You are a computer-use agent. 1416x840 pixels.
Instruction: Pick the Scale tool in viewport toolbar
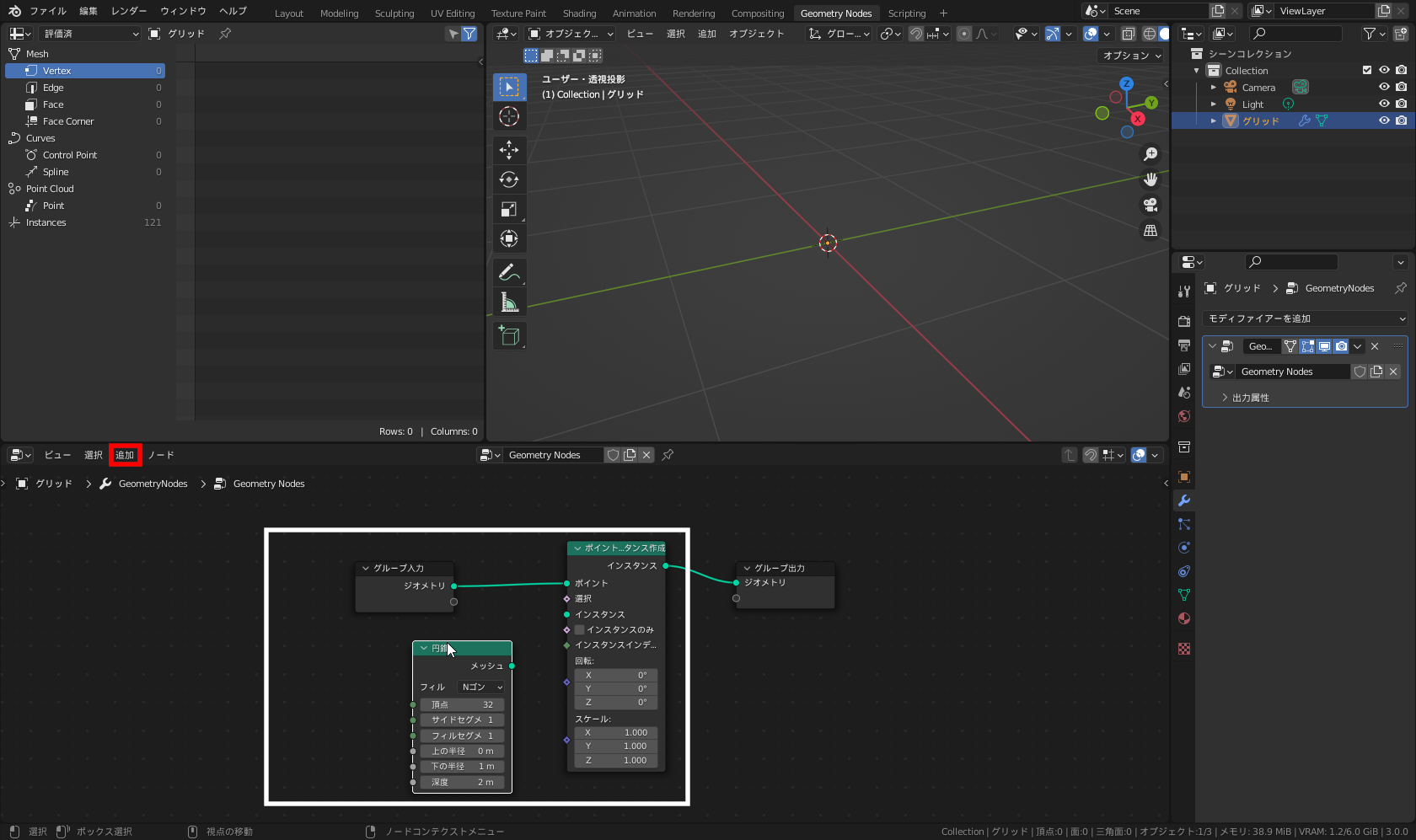tap(509, 209)
